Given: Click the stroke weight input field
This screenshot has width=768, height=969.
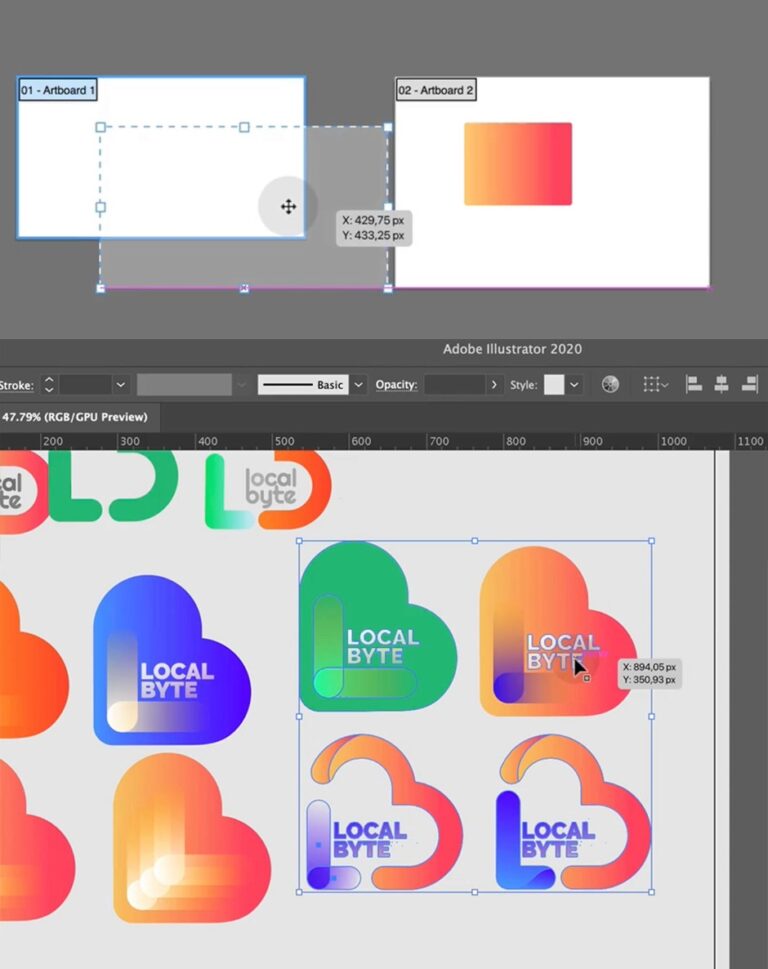Looking at the screenshot, I should (85, 384).
